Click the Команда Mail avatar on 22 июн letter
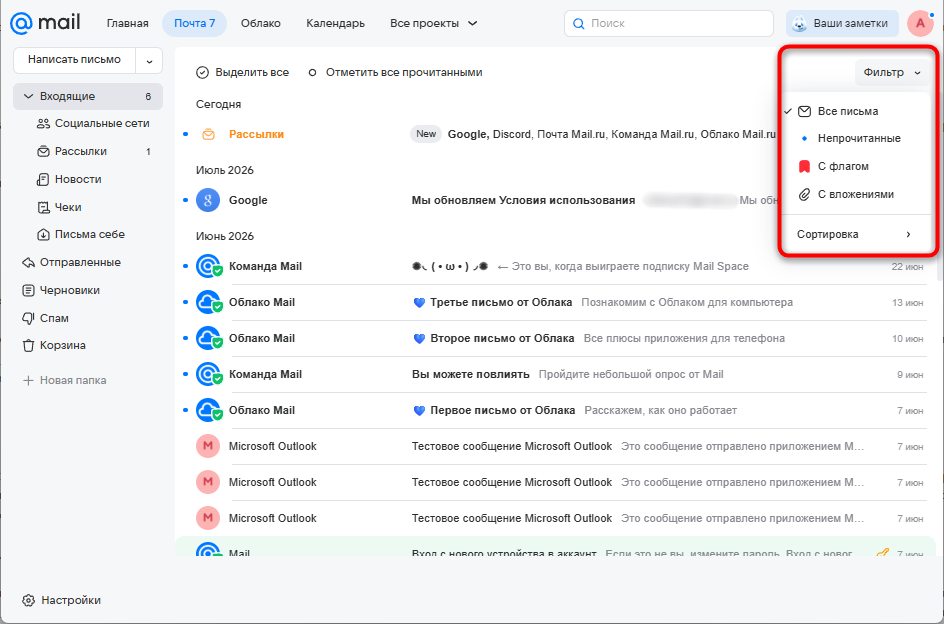 click(x=208, y=266)
